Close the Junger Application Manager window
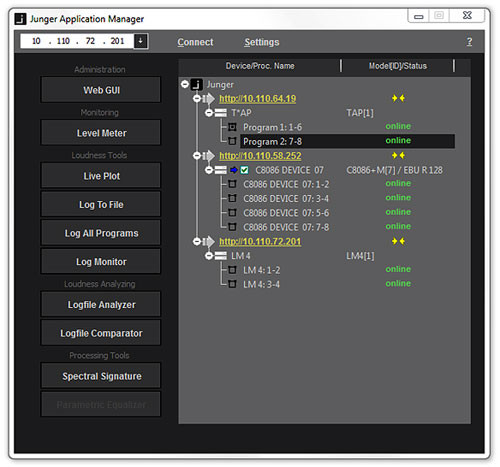 [467, 15]
